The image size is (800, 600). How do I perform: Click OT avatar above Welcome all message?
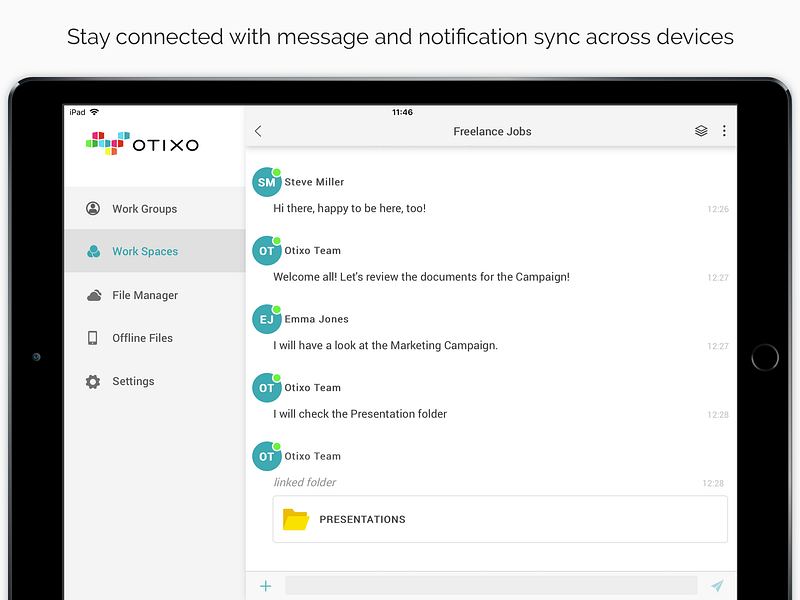267,251
